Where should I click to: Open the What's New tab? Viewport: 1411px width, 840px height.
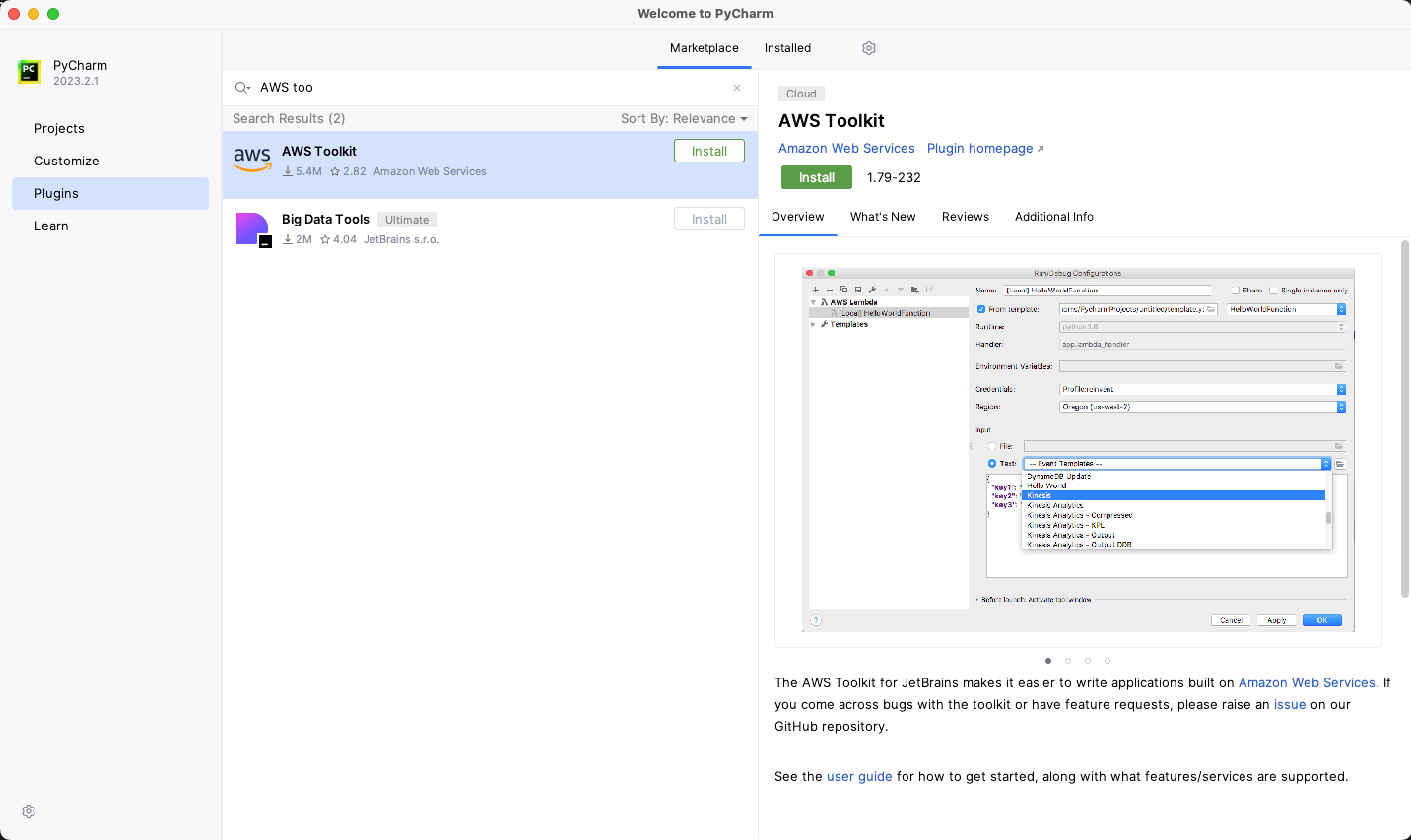pyautogui.click(x=882, y=217)
